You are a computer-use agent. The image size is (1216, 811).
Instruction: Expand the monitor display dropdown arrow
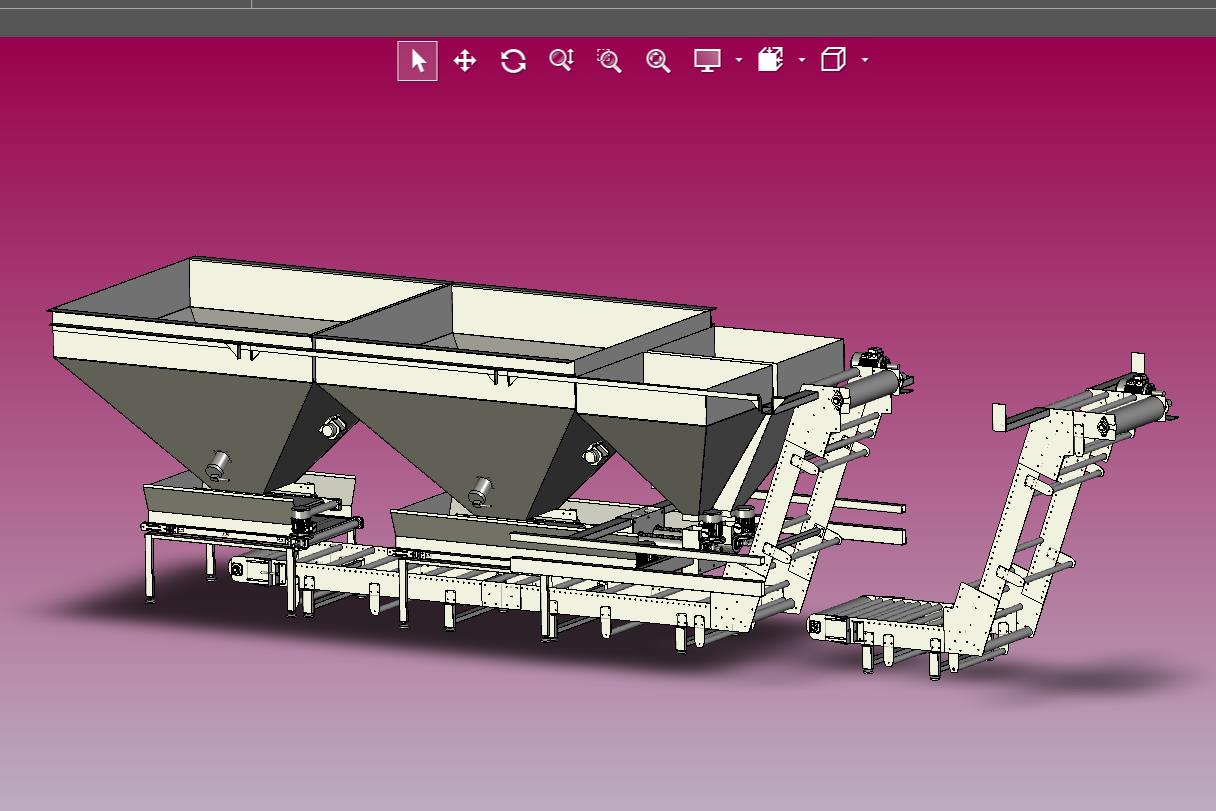[x=739, y=61]
